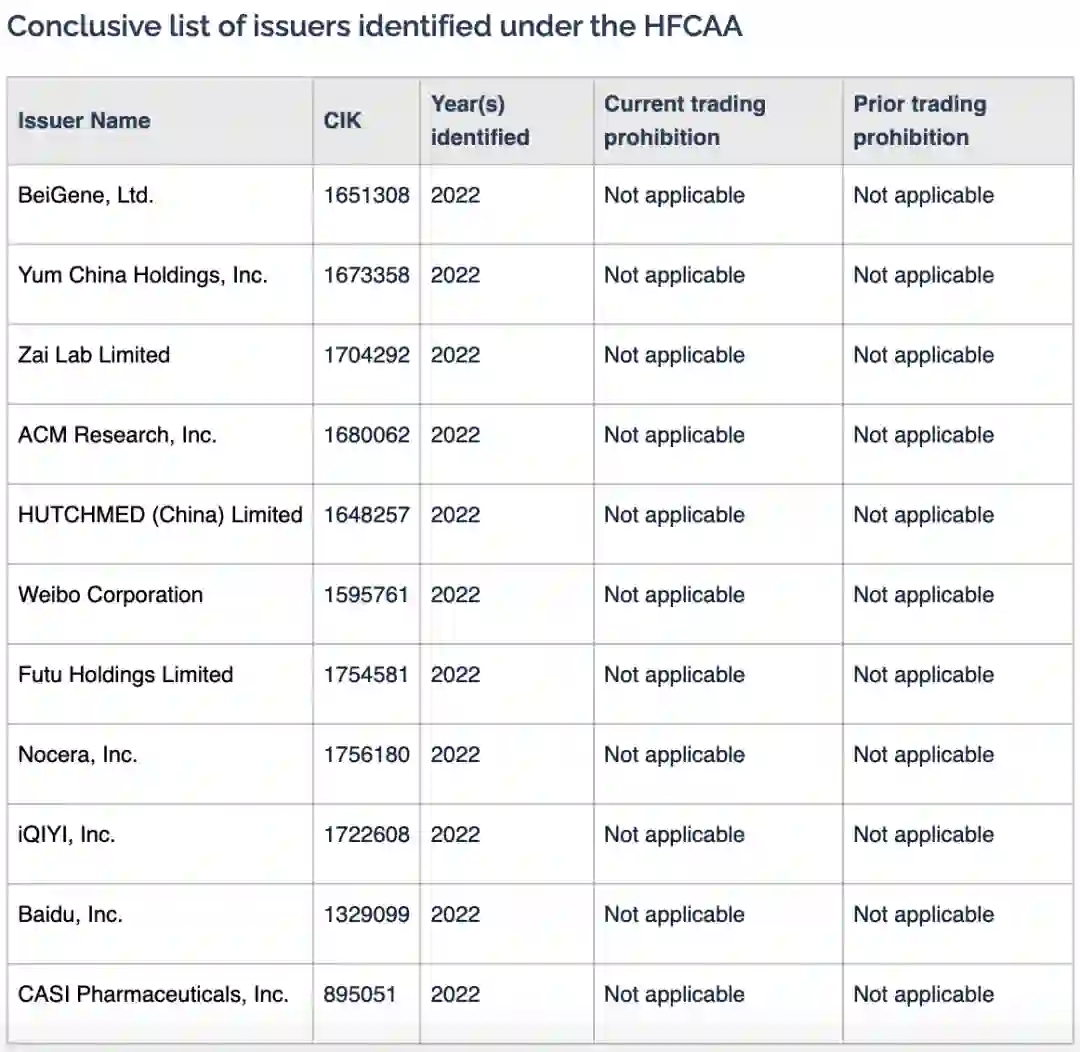Select the BeiGene, Ltd. issuer cell
1080x1052 pixels.
(86, 195)
